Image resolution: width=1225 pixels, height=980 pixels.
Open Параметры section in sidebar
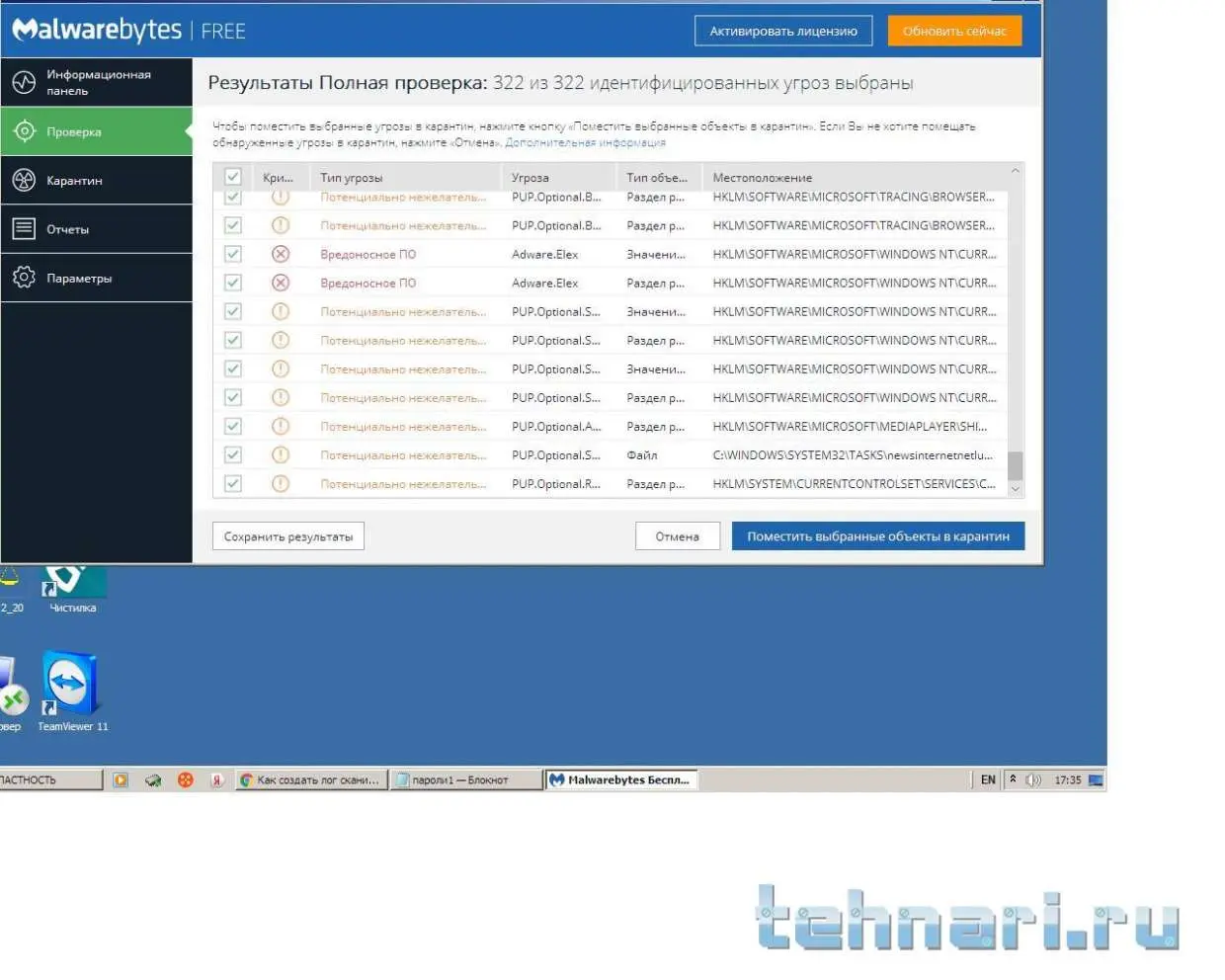(x=97, y=278)
